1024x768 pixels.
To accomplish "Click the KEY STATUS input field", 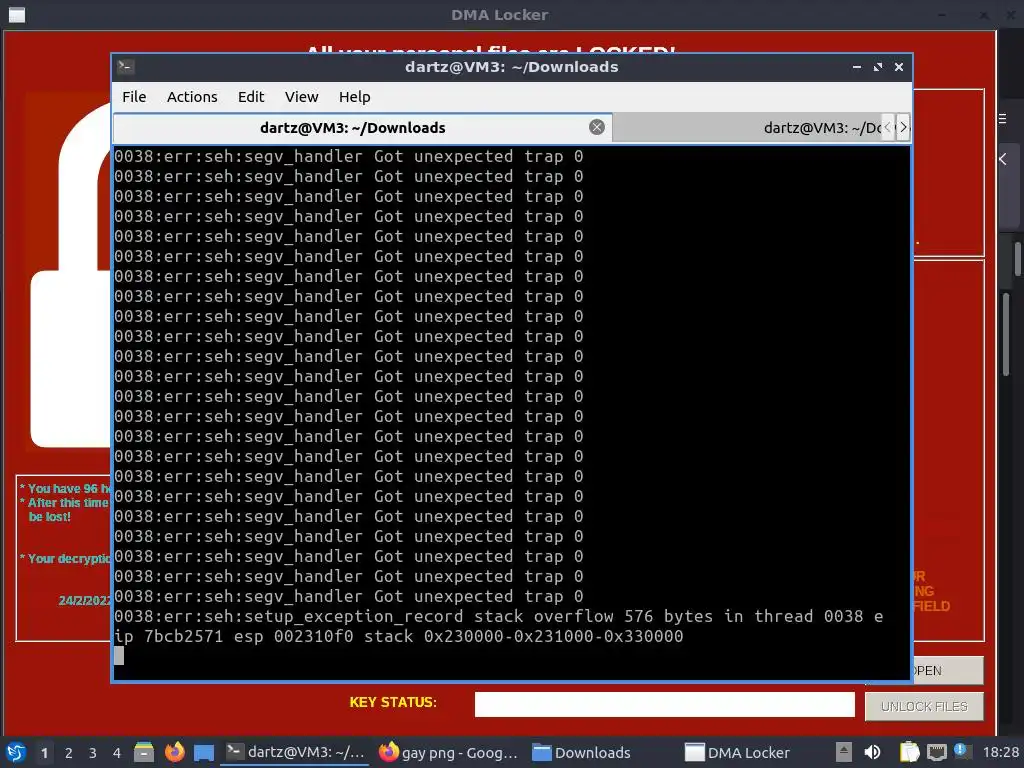I will pos(664,704).
